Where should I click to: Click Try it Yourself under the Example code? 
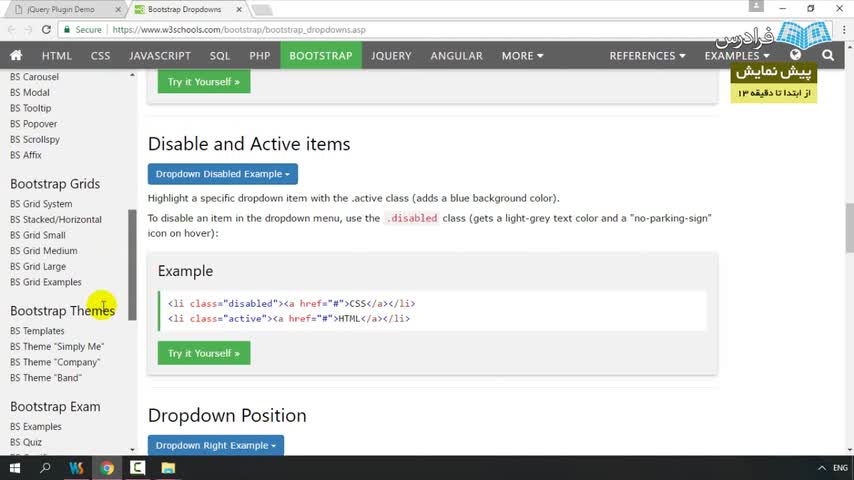click(x=204, y=353)
